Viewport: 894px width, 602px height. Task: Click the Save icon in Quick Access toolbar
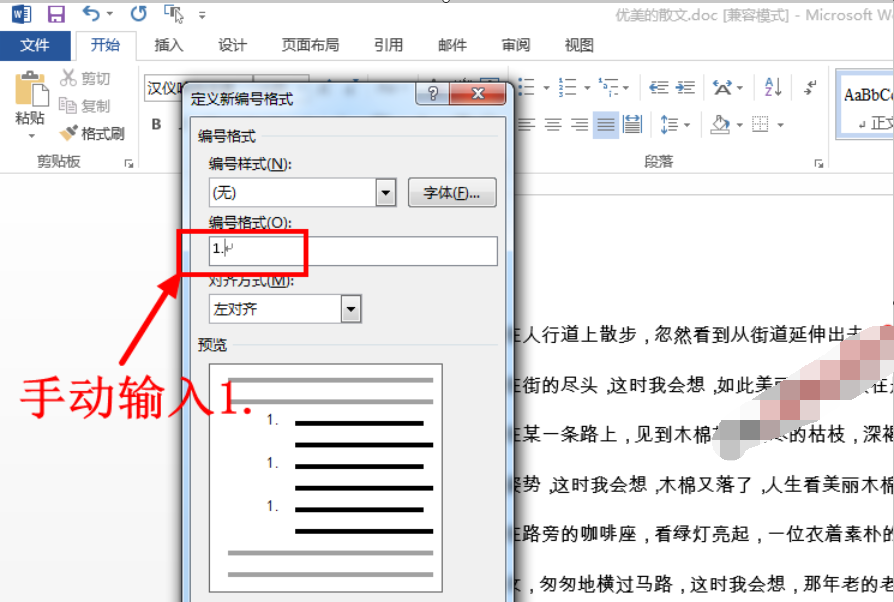coord(55,13)
